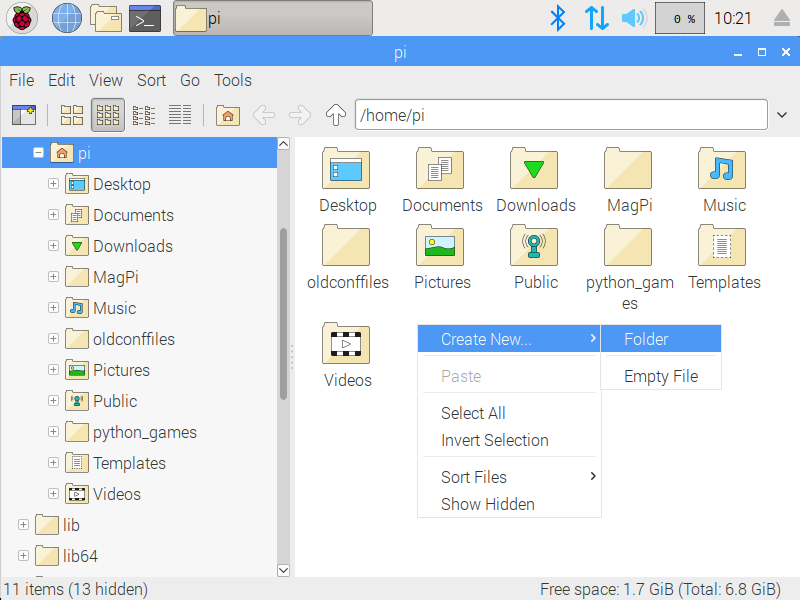Viewport: 800px width, 600px height.
Task: Go to the home folder icon
Action: (x=229, y=115)
